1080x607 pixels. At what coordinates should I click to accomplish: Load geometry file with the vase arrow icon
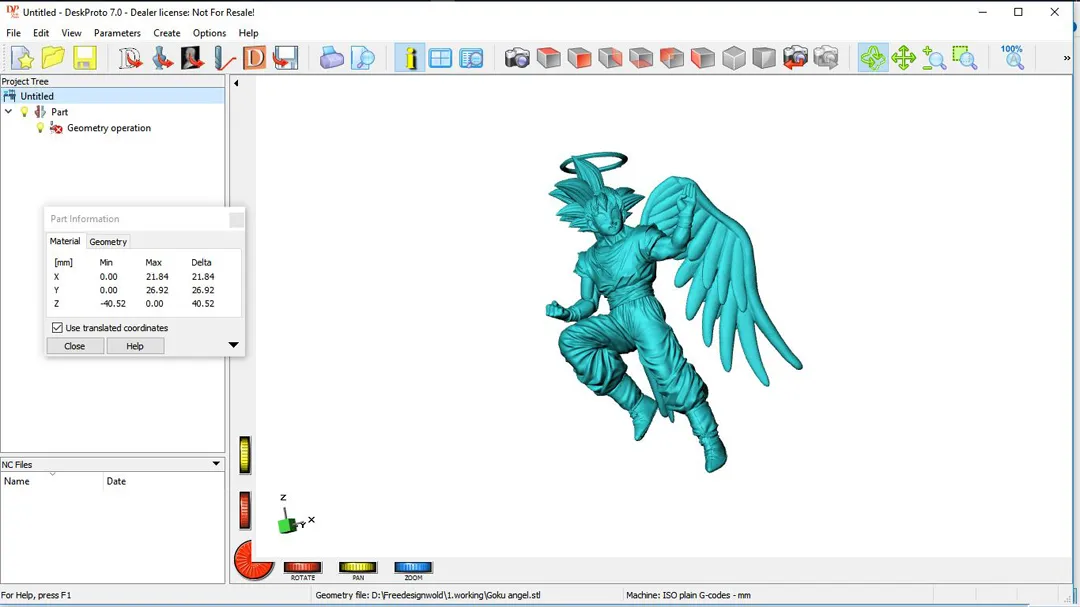click(162, 58)
